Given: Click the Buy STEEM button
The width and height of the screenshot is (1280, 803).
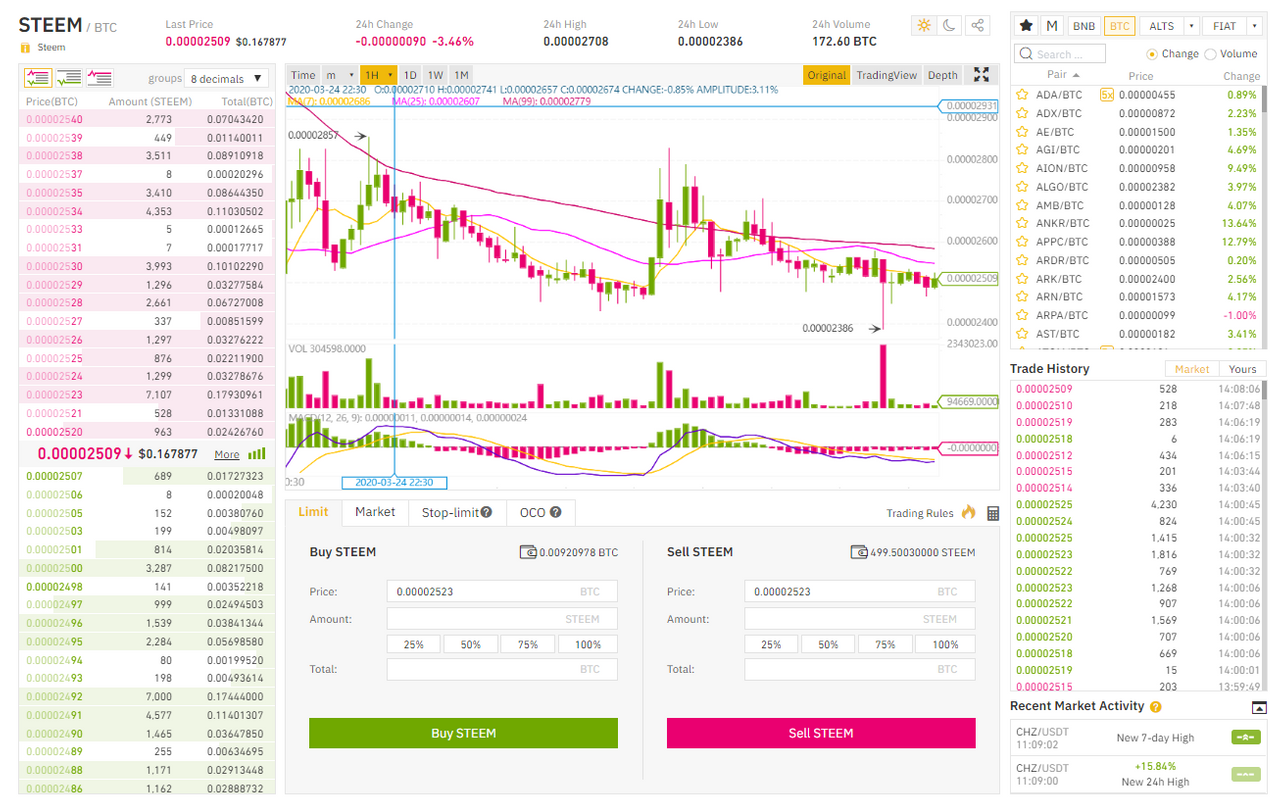Looking at the screenshot, I should tap(463, 733).
